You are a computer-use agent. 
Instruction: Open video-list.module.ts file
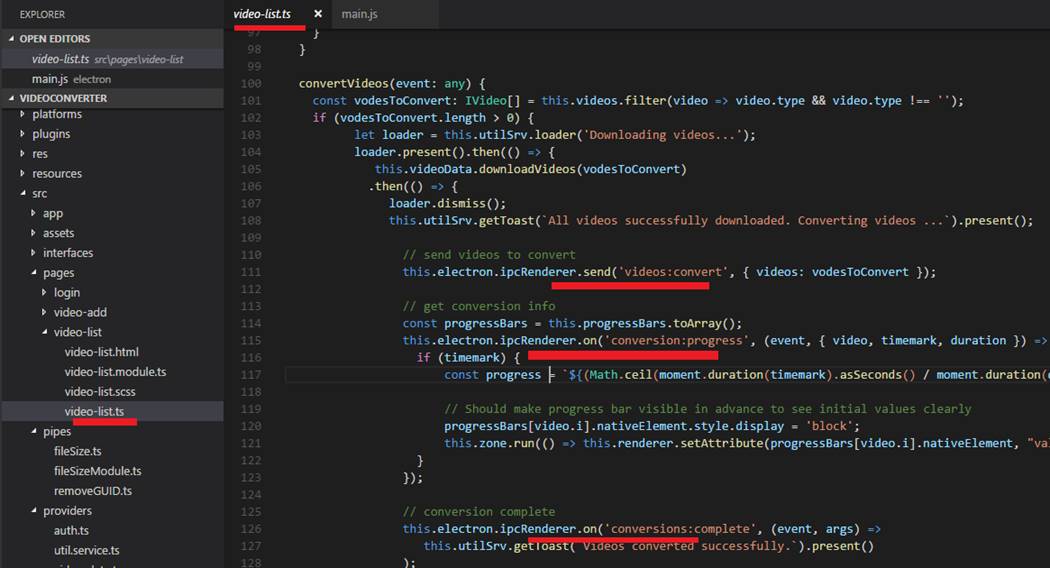[x=115, y=372]
